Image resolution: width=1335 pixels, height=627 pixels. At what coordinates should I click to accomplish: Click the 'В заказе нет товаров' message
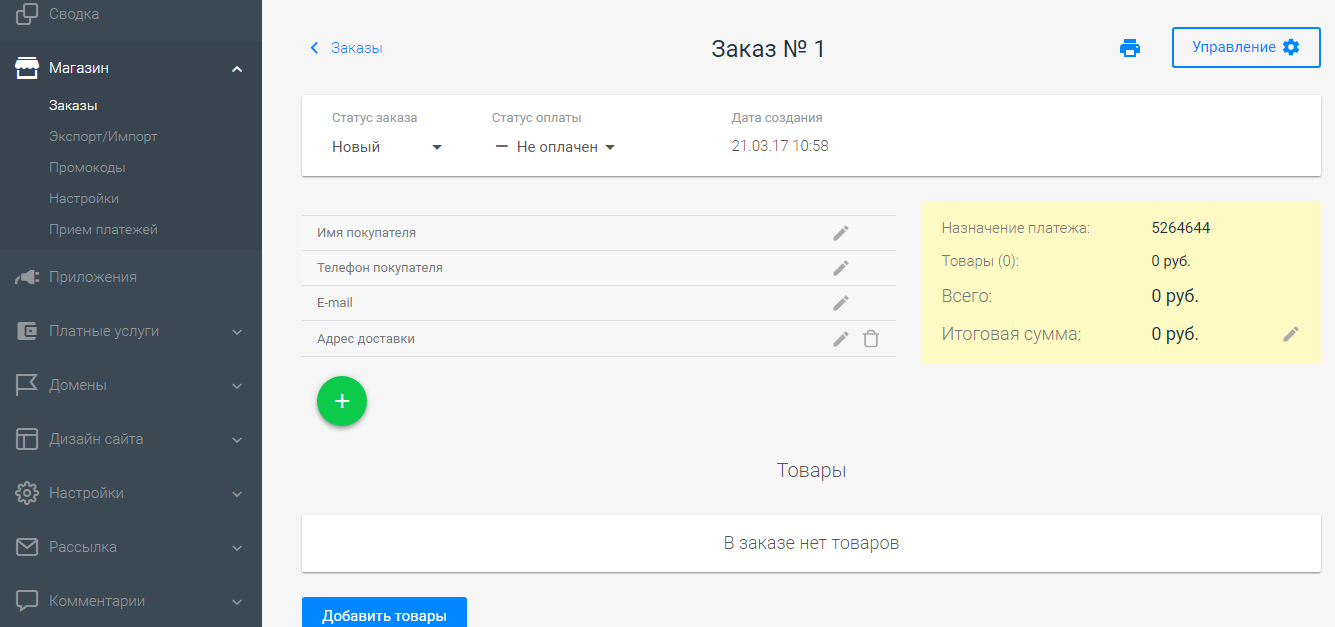point(811,543)
